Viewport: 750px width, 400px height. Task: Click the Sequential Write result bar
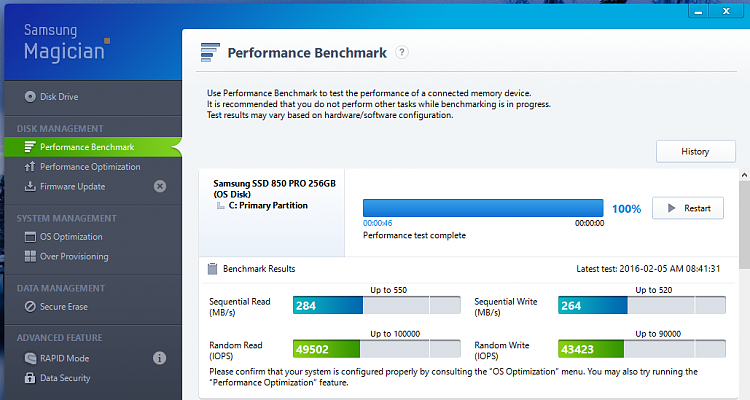click(x=641, y=305)
